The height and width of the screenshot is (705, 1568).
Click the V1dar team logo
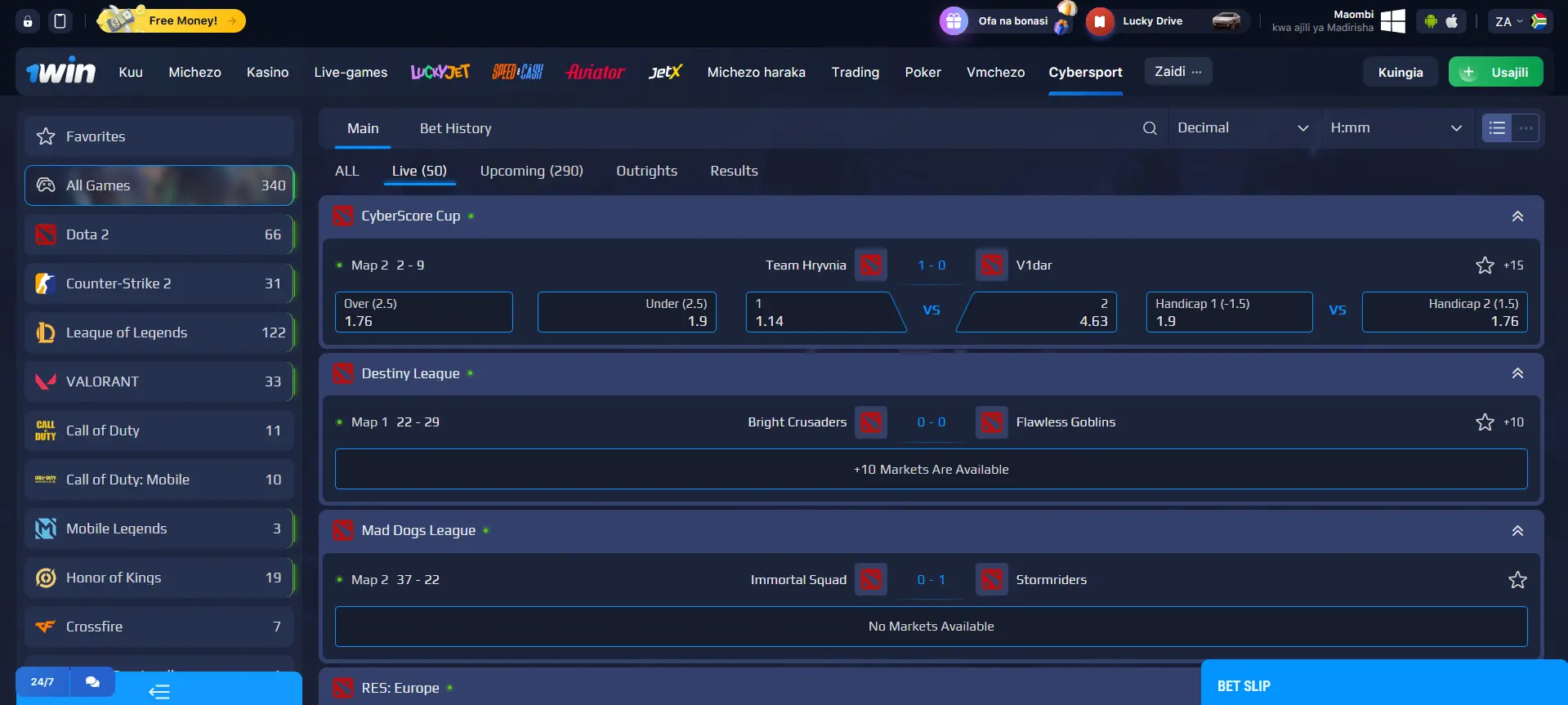click(992, 265)
